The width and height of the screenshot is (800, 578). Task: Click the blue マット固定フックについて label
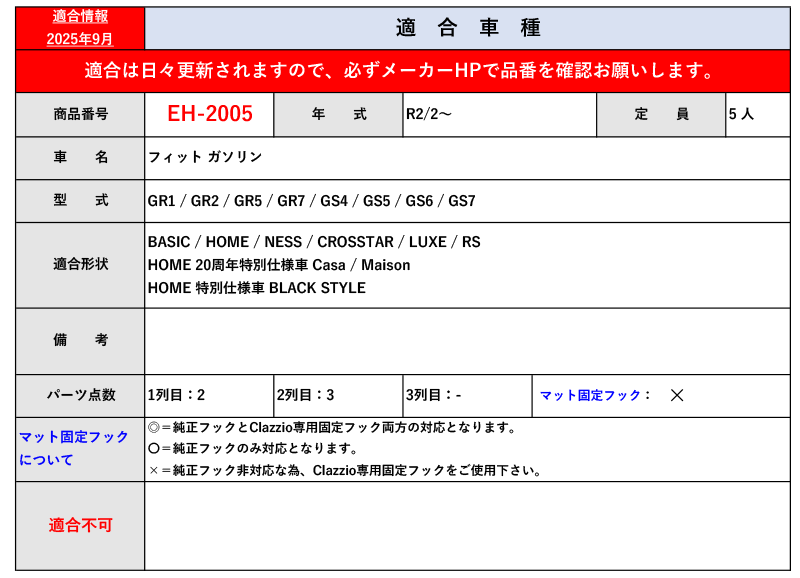[x=74, y=448]
